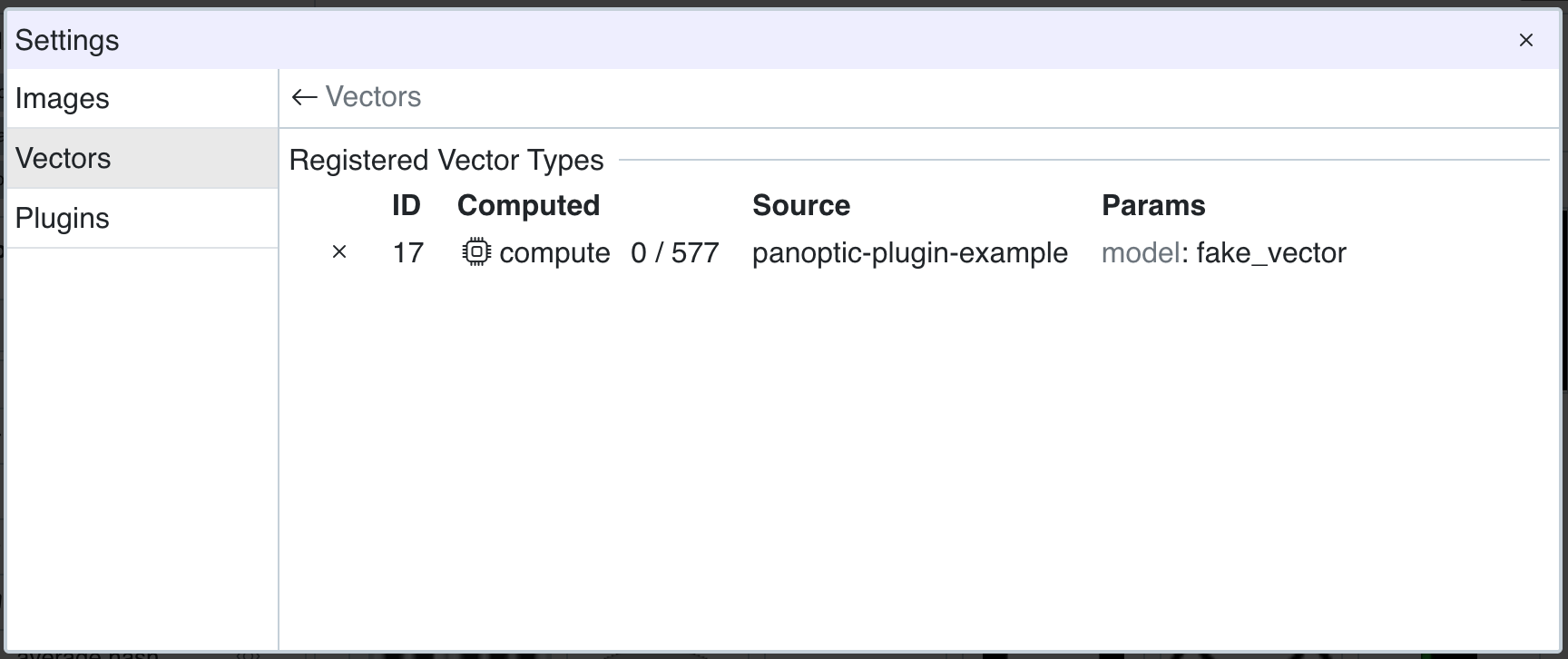Switch to the Plugins settings section
This screenshot has width=1568, height=659.
coord(62,218)
